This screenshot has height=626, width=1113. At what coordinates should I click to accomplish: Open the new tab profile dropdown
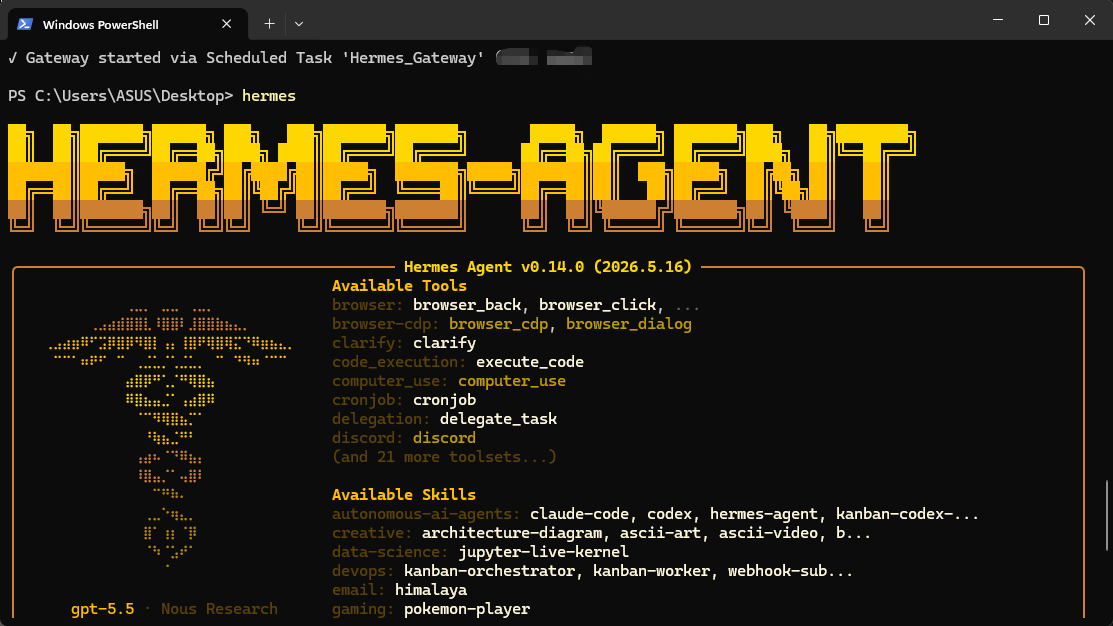(299, 24)
